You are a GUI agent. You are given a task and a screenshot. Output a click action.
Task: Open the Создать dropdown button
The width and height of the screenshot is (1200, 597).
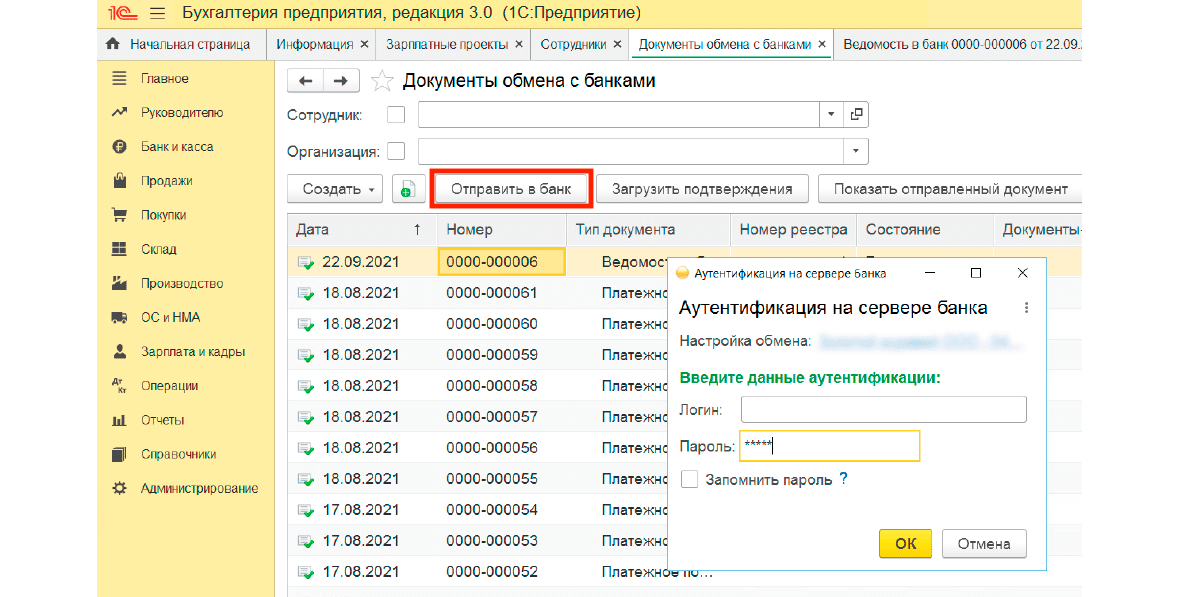tap(335, 189)
